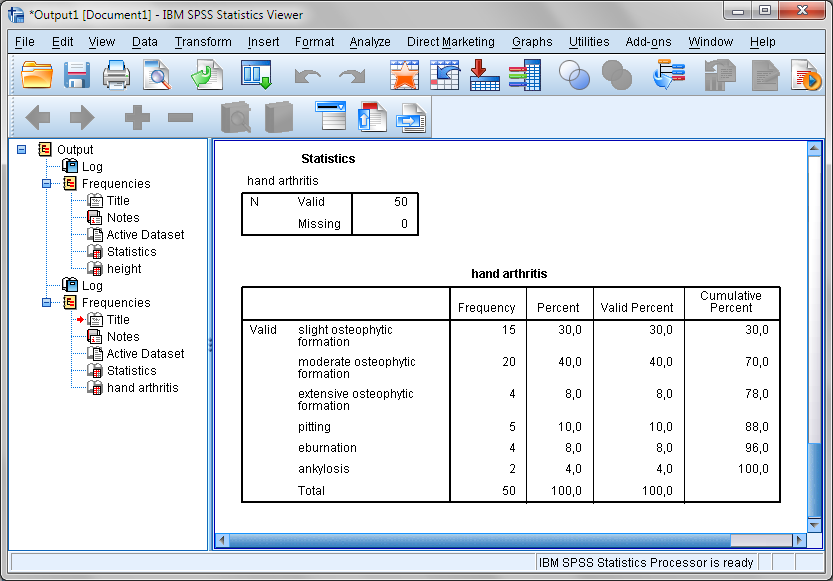Open the Help menu
Viewport: 833px width, 581px height.
[x=762, y=42]
